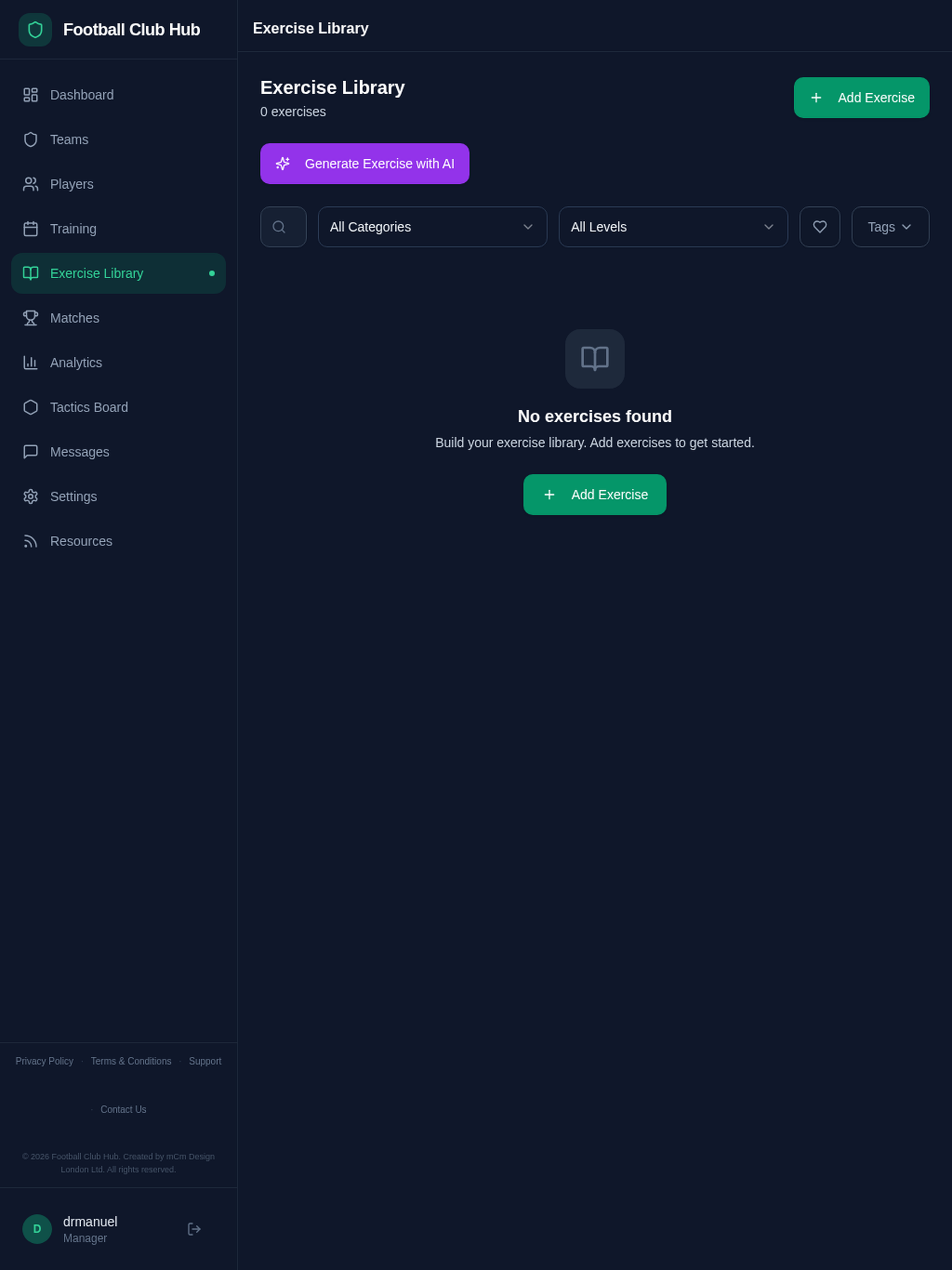Click the Analytics bar chart icon

[x=30, y=363]
